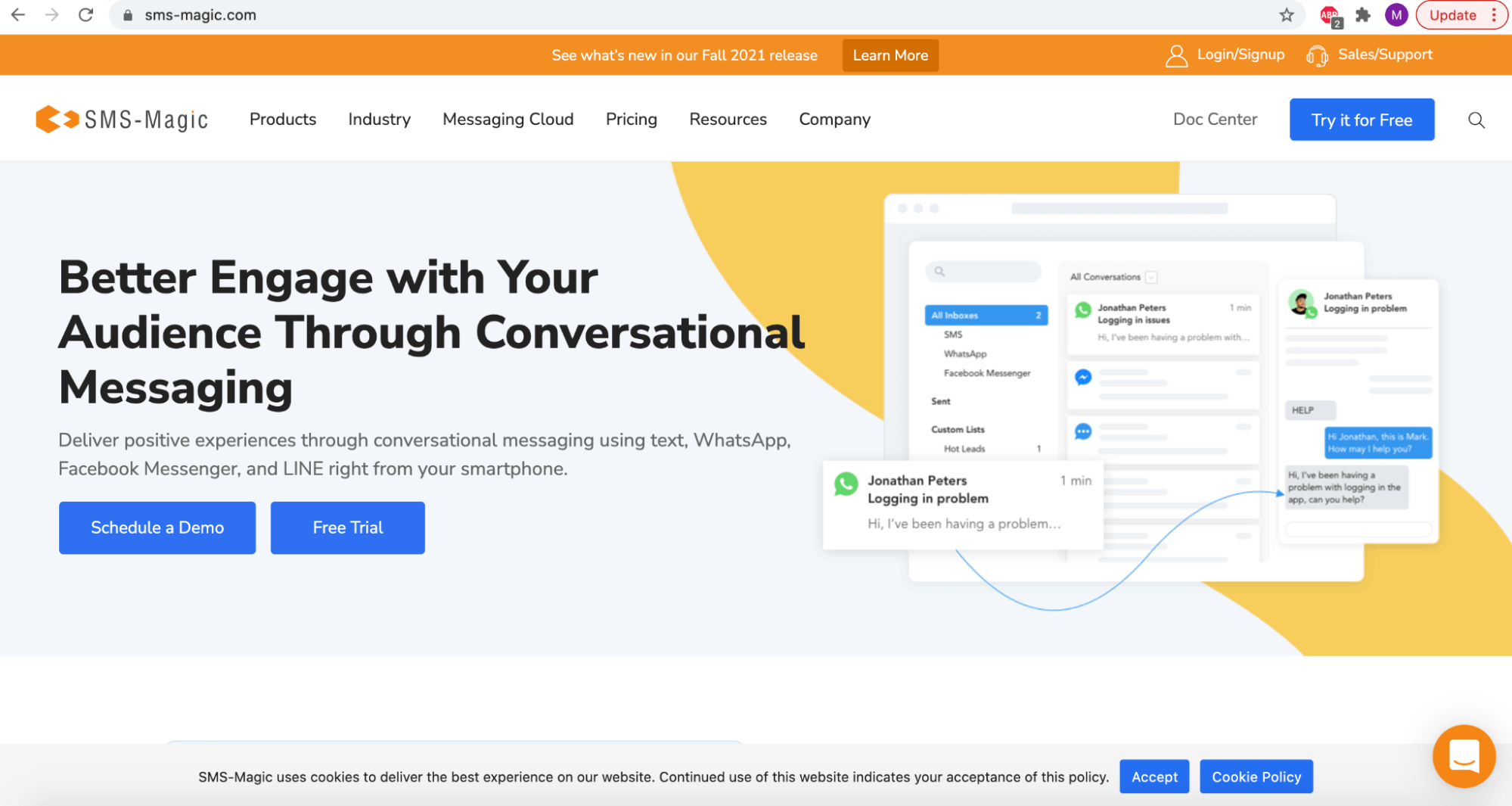Click the browser back arrow
The image size is (1512, 806).
[x=18, y=15]
